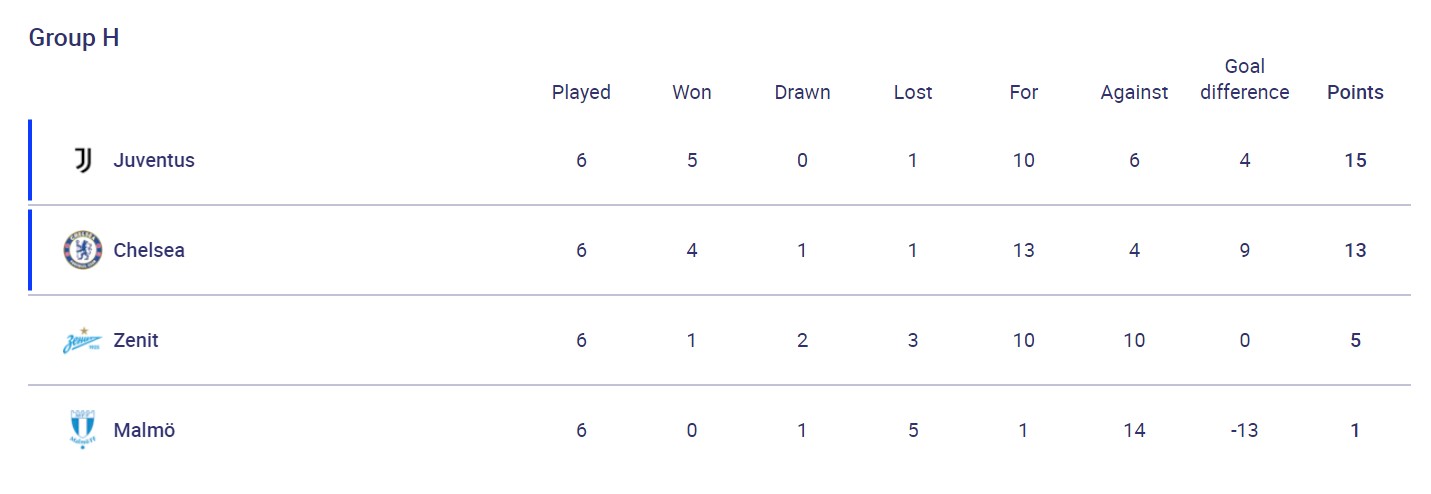Click the Lost column header
Viewport: 1431px width, 494px height.
(913, 92)
